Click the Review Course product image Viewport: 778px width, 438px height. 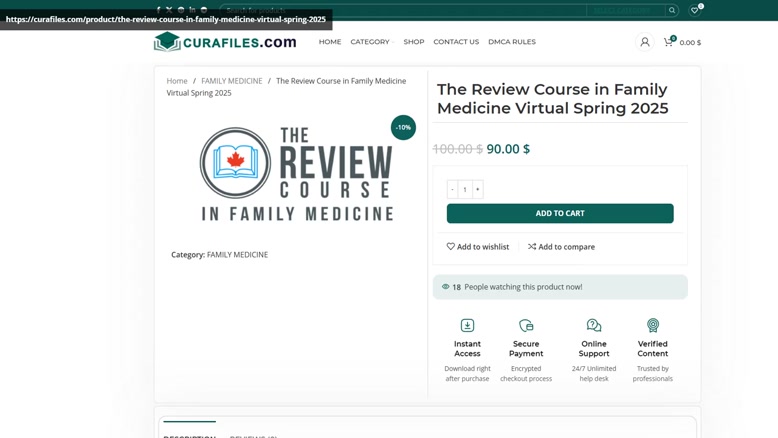tap(297, 174)
